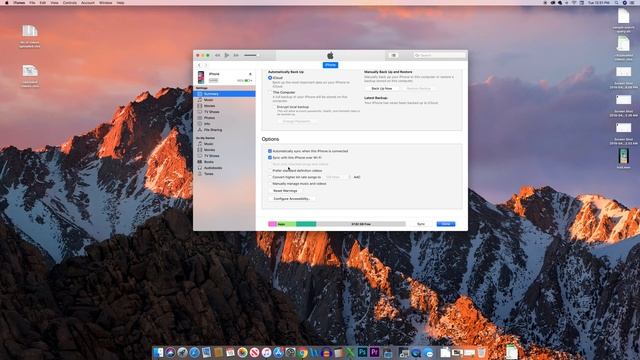Click the iPhone device thumbnail
640x360 pixels.
pos(201,77)
